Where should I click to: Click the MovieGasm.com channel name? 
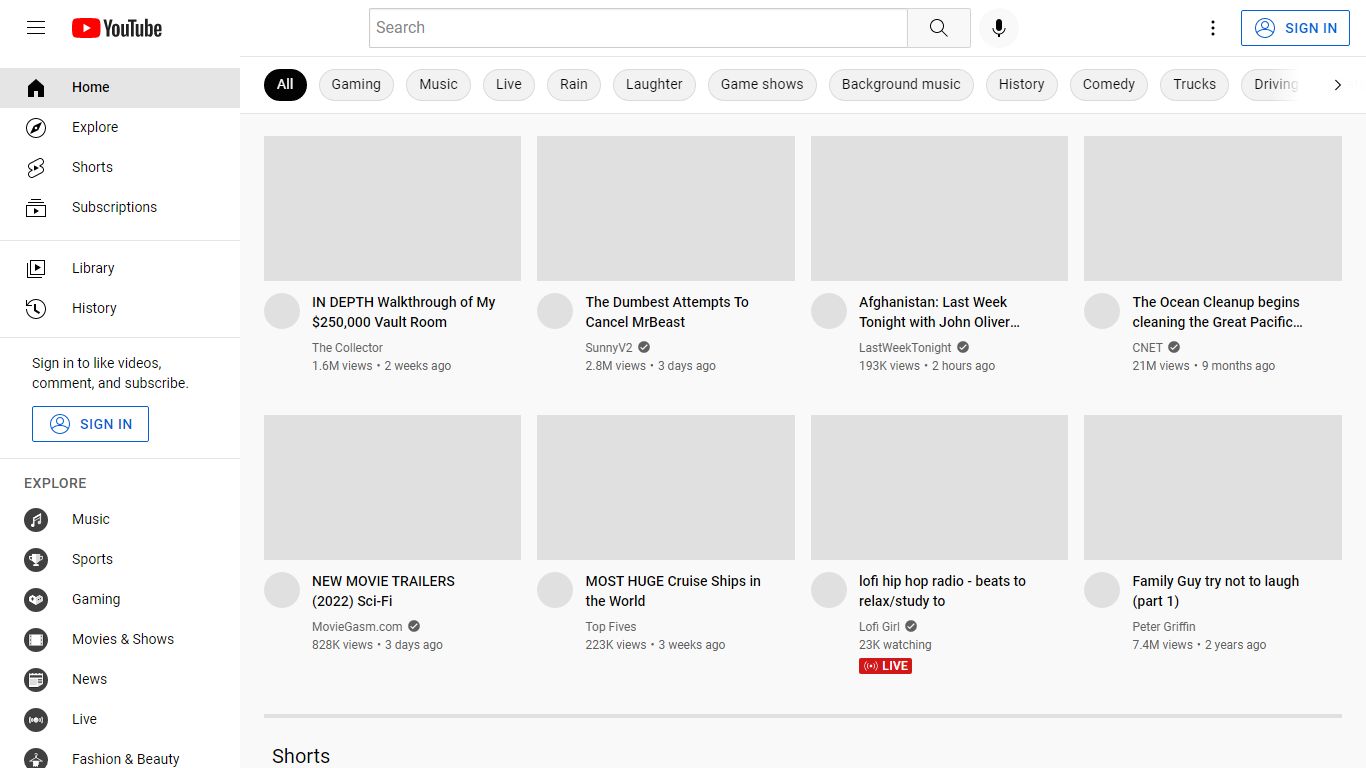(x=357, y=627)
